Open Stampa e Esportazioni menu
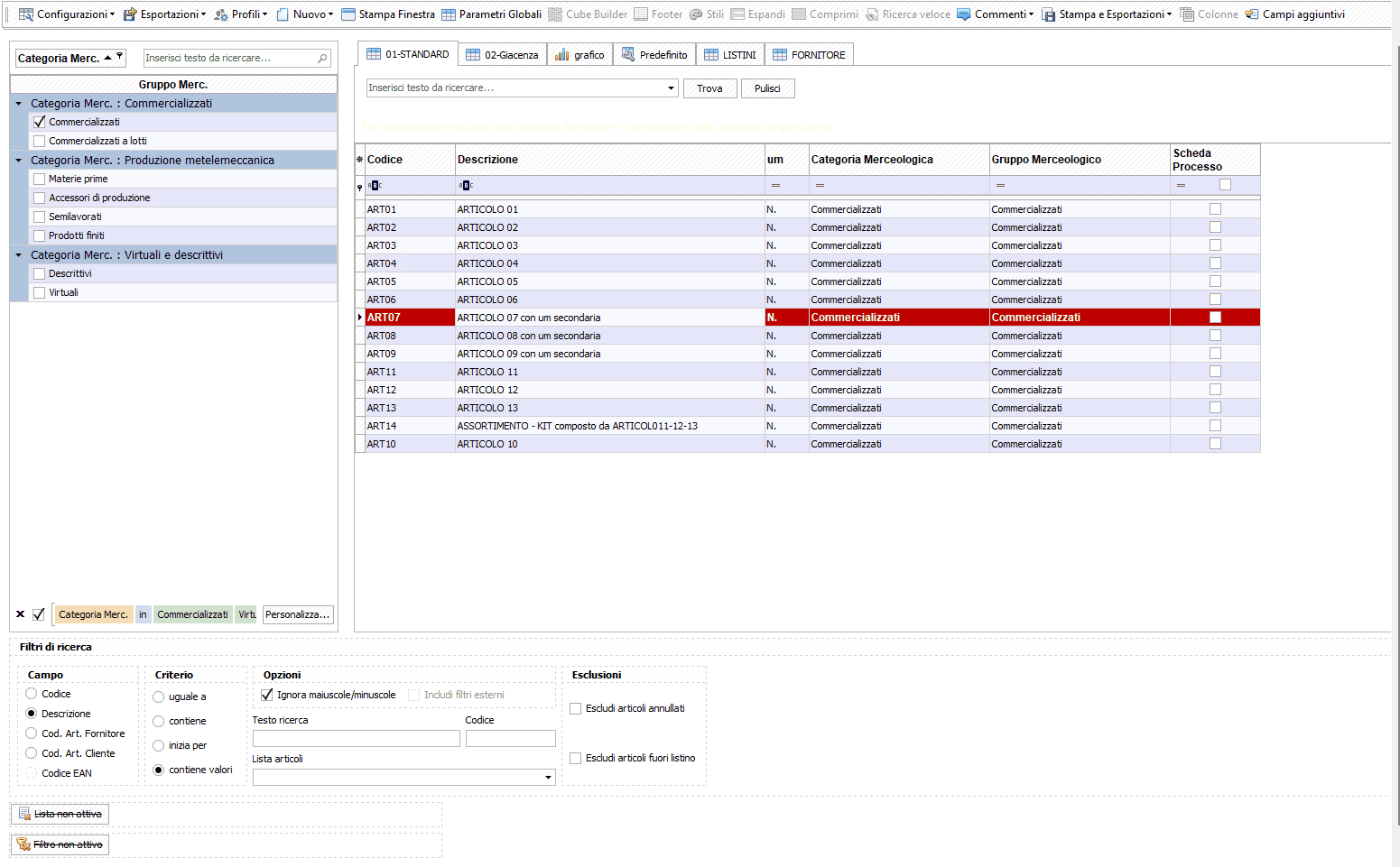The height and width of the screenshot is (867, 1400). [1107, 14]
